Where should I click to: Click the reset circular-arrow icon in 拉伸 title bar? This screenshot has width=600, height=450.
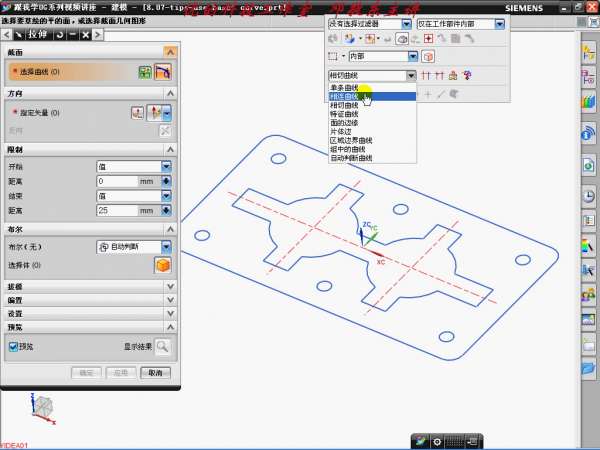click(x=60, y=35)
